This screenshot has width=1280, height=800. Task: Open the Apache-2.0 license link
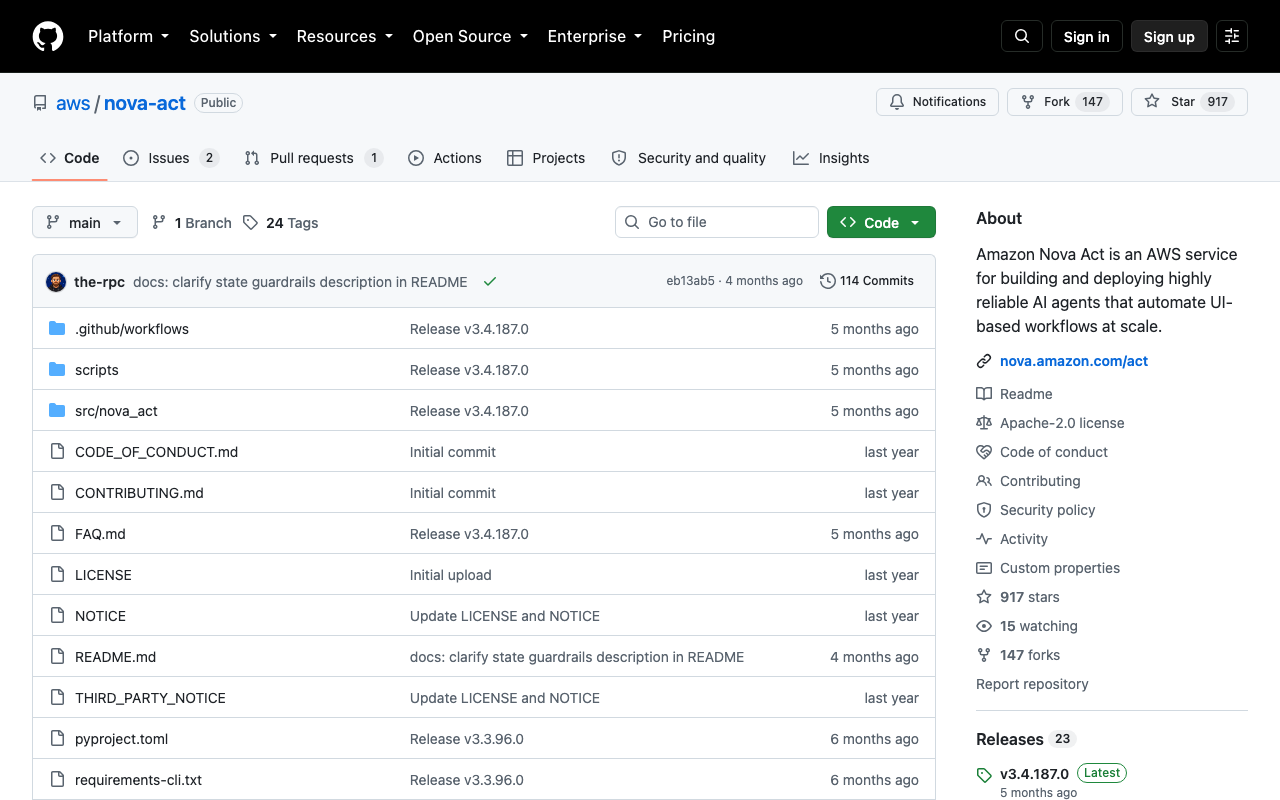click(1062, 423)
